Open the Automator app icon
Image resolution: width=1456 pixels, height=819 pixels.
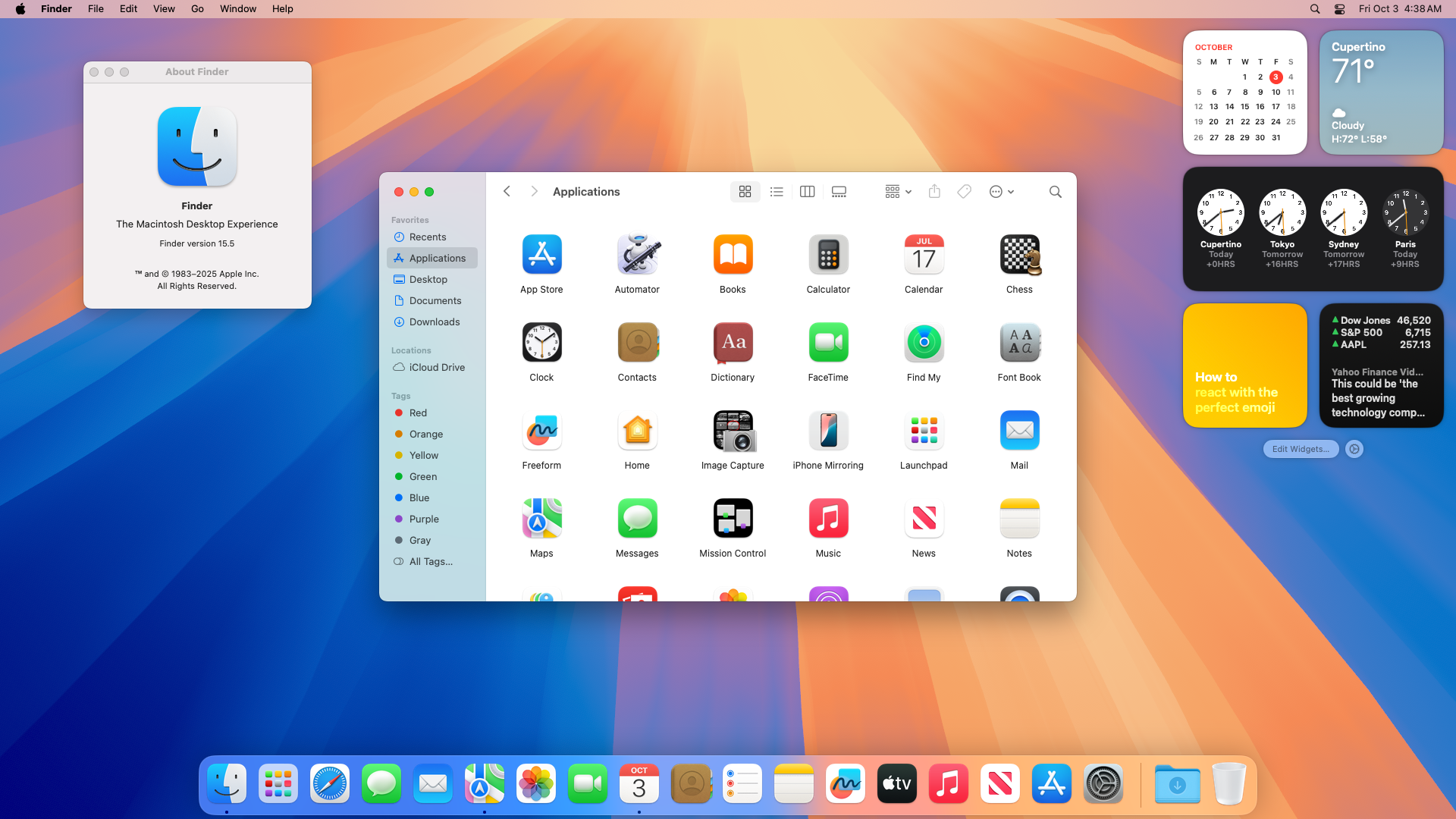(x=637, y=255)
